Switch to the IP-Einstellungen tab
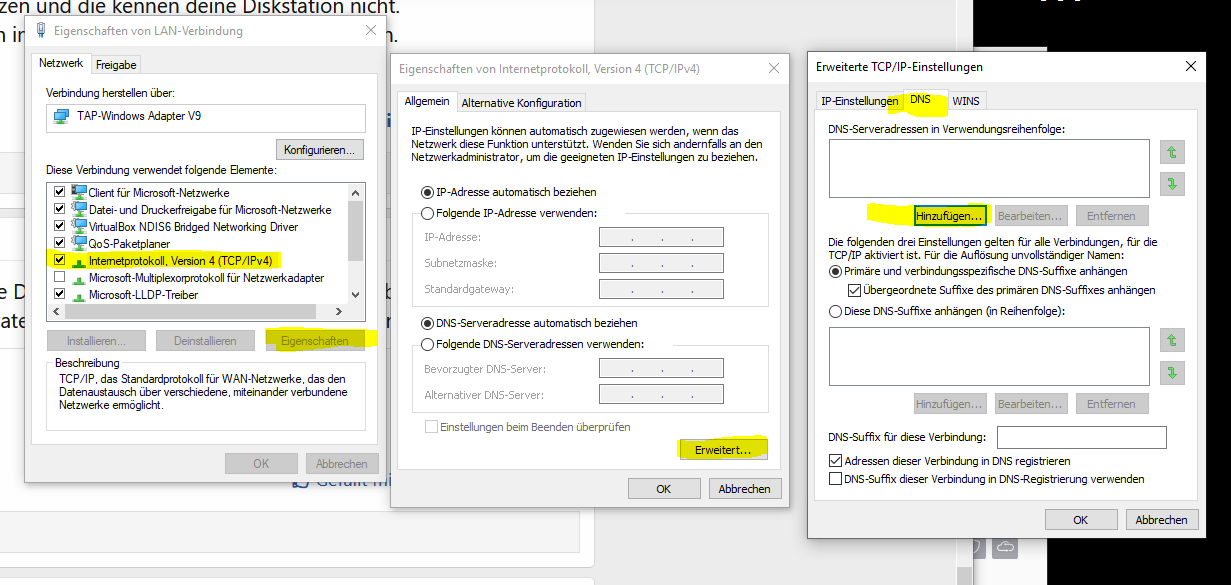This screenshot has height=585, width=1231. [x=860, y=101]
